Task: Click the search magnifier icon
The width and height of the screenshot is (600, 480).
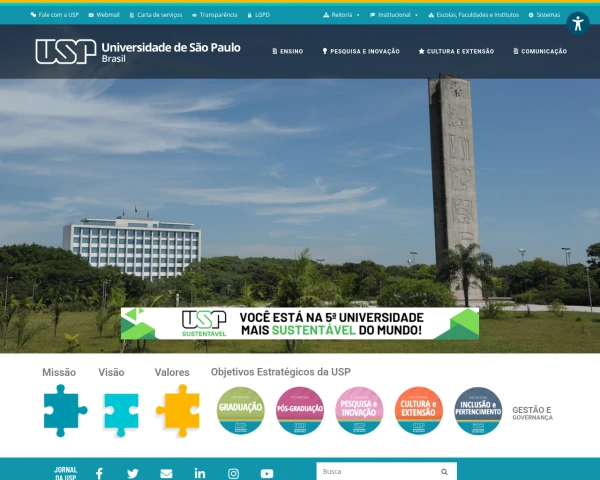Action: pyautogui.click(x=444, y=472)
